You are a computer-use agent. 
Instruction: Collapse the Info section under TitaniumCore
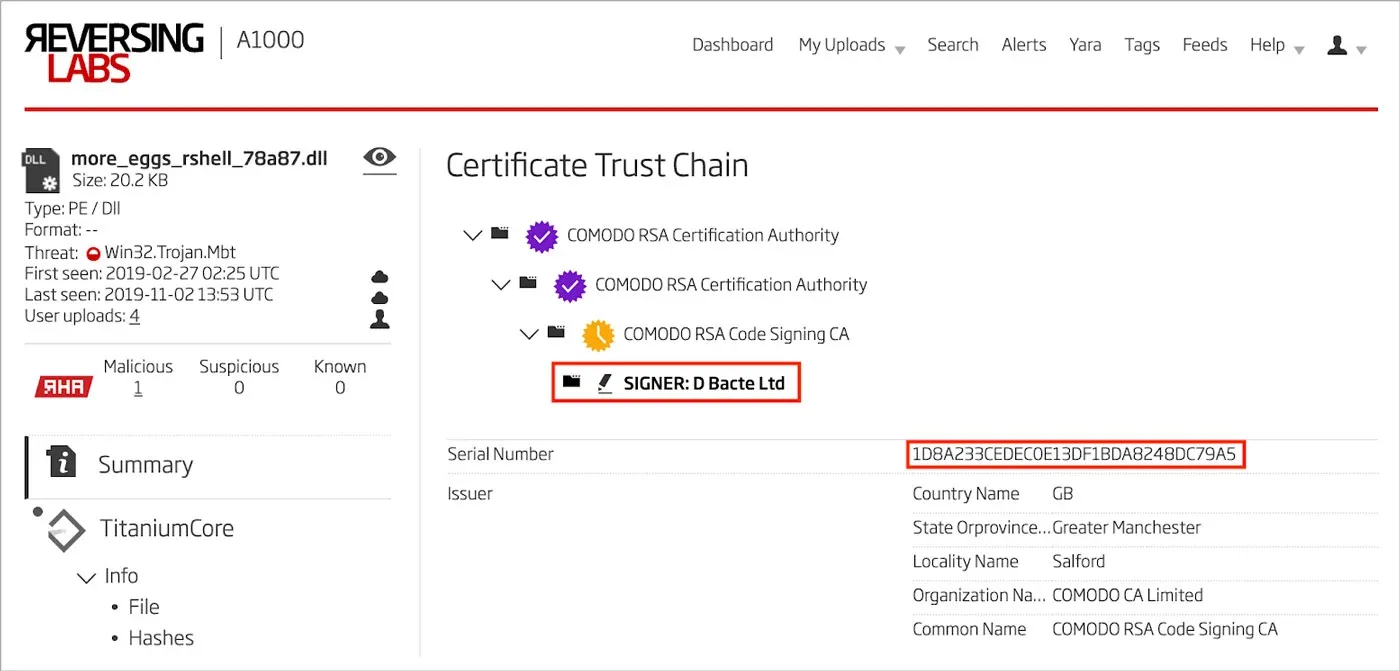click(x=86, y=577)
